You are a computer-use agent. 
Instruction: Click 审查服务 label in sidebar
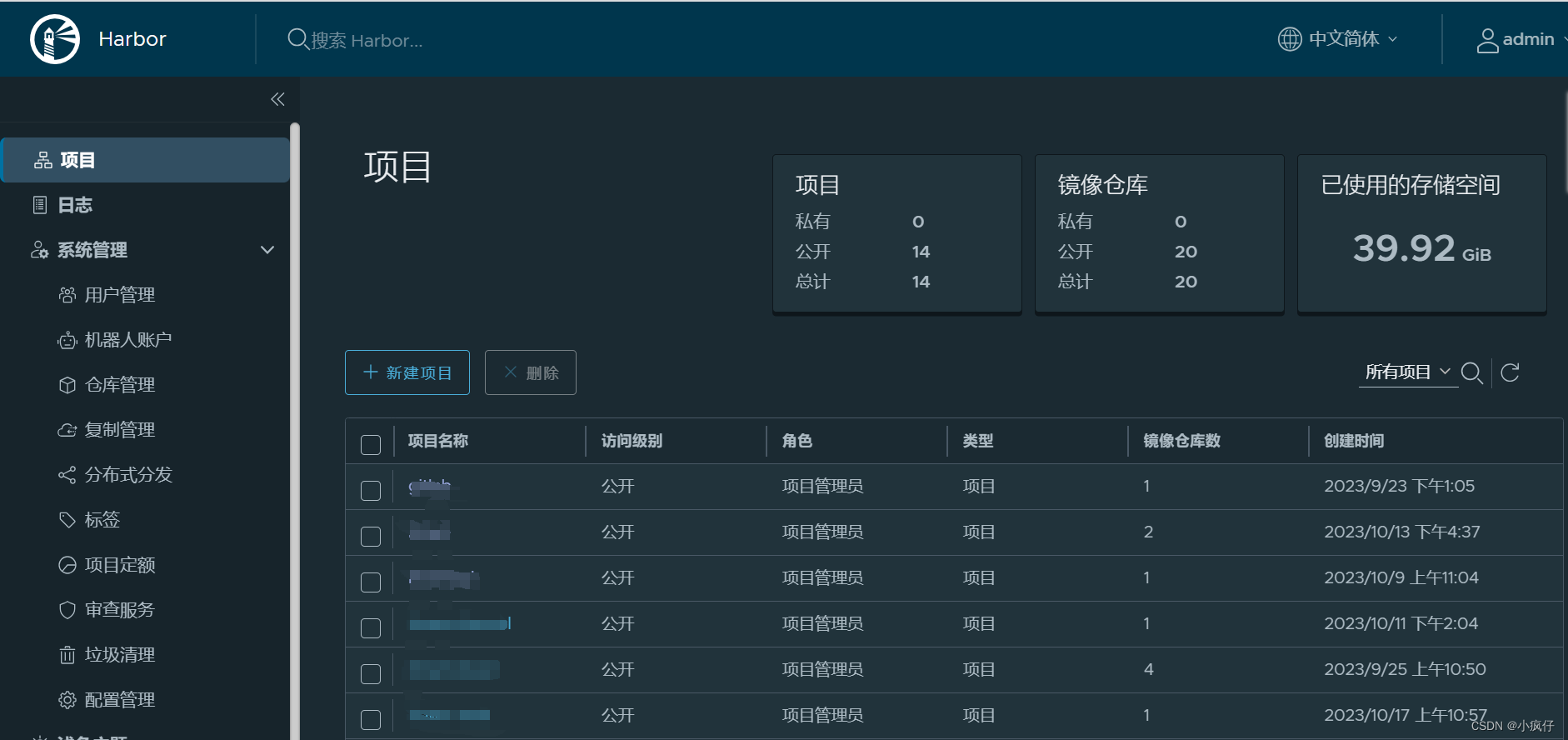tap(120, 610)
